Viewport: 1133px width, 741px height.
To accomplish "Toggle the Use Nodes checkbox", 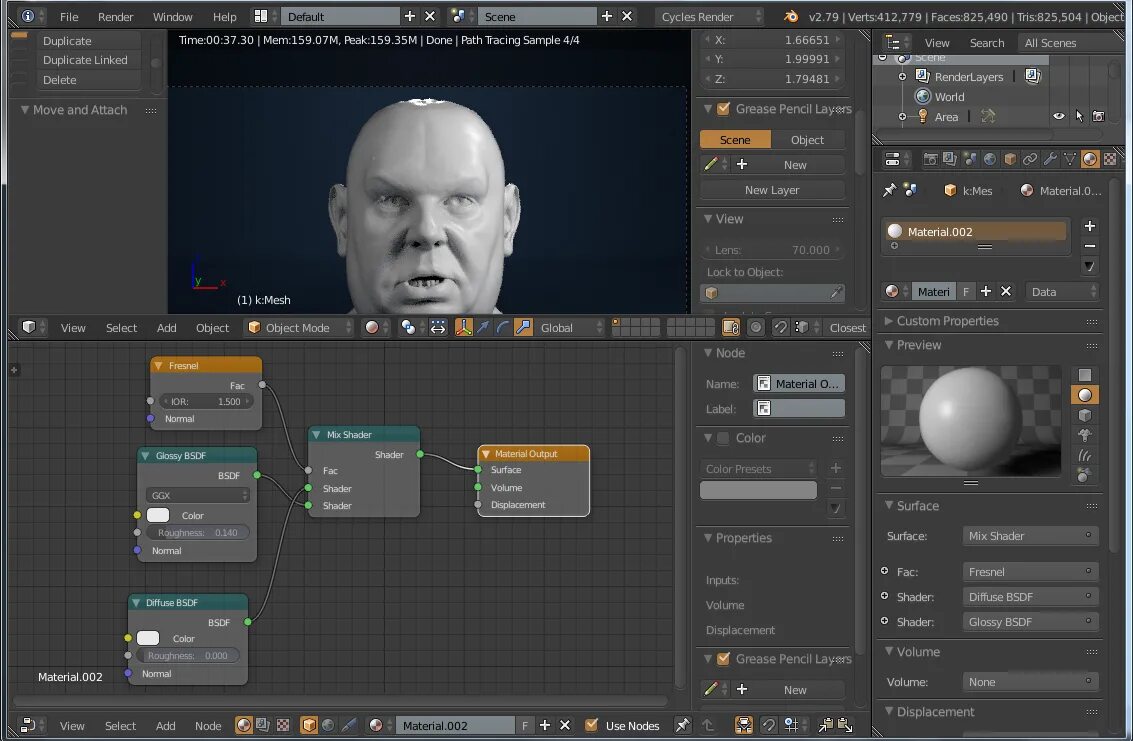I will coord(592,725).
